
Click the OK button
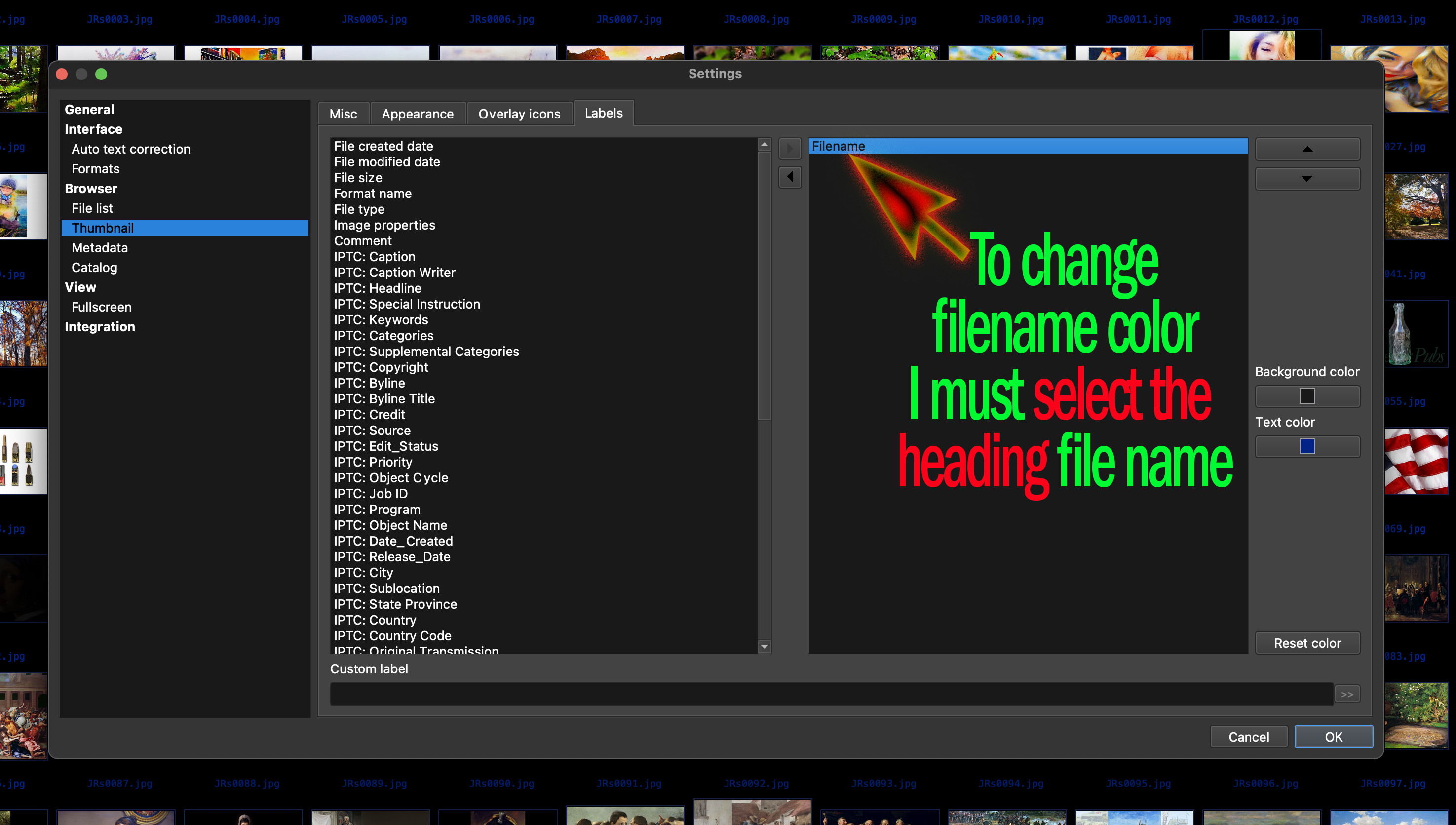coord(1333,737)
